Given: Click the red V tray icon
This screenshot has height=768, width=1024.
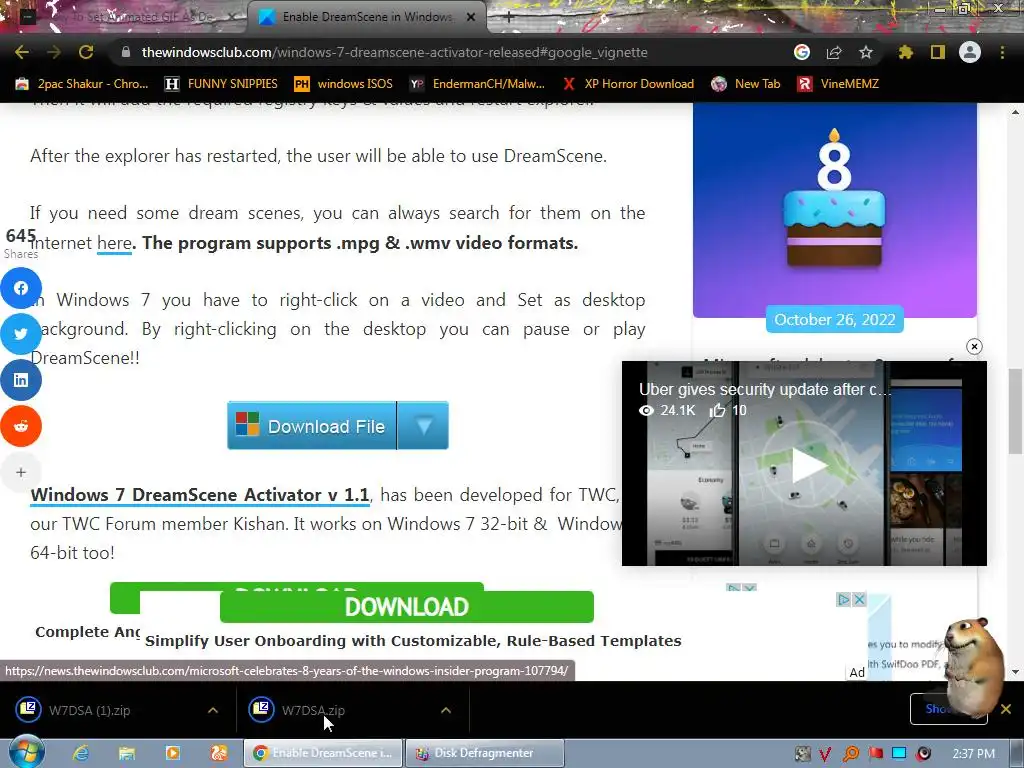Looking at the screenshot, I should [x=825, y=754].
